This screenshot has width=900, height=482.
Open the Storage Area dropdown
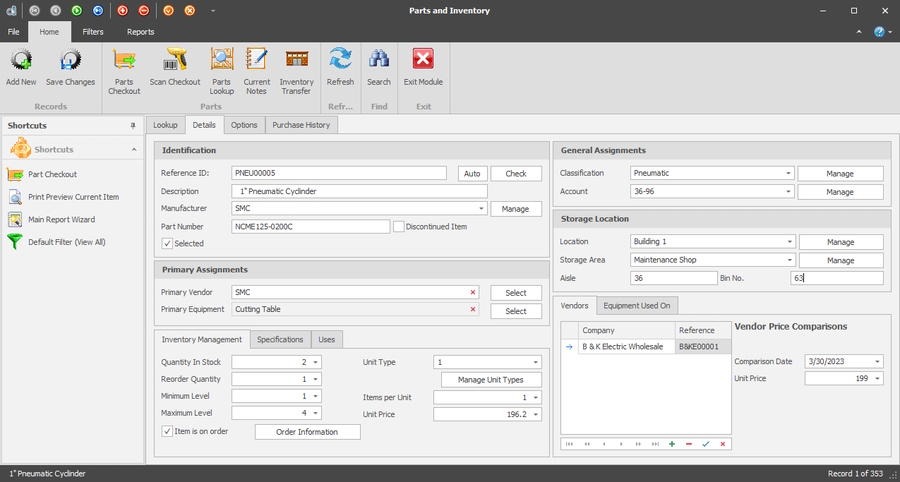tap(790, 260)
